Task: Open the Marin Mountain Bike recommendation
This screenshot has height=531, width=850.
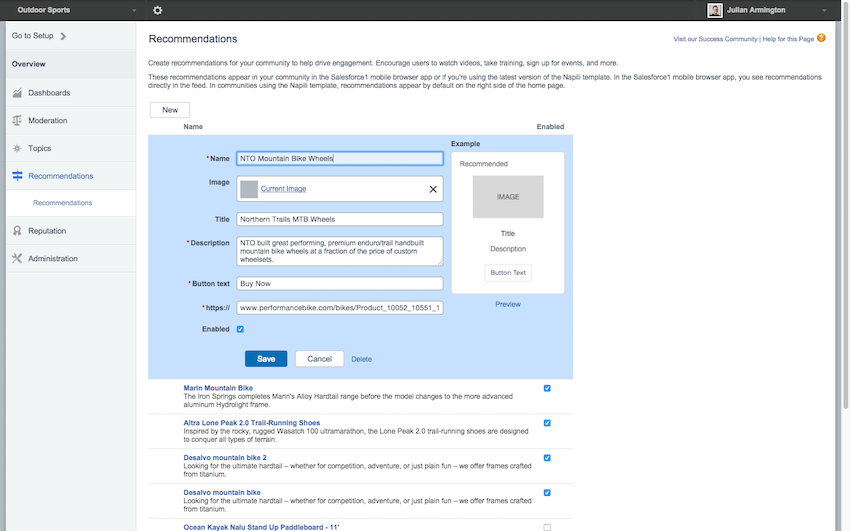Action: click(x=218, y=388)
